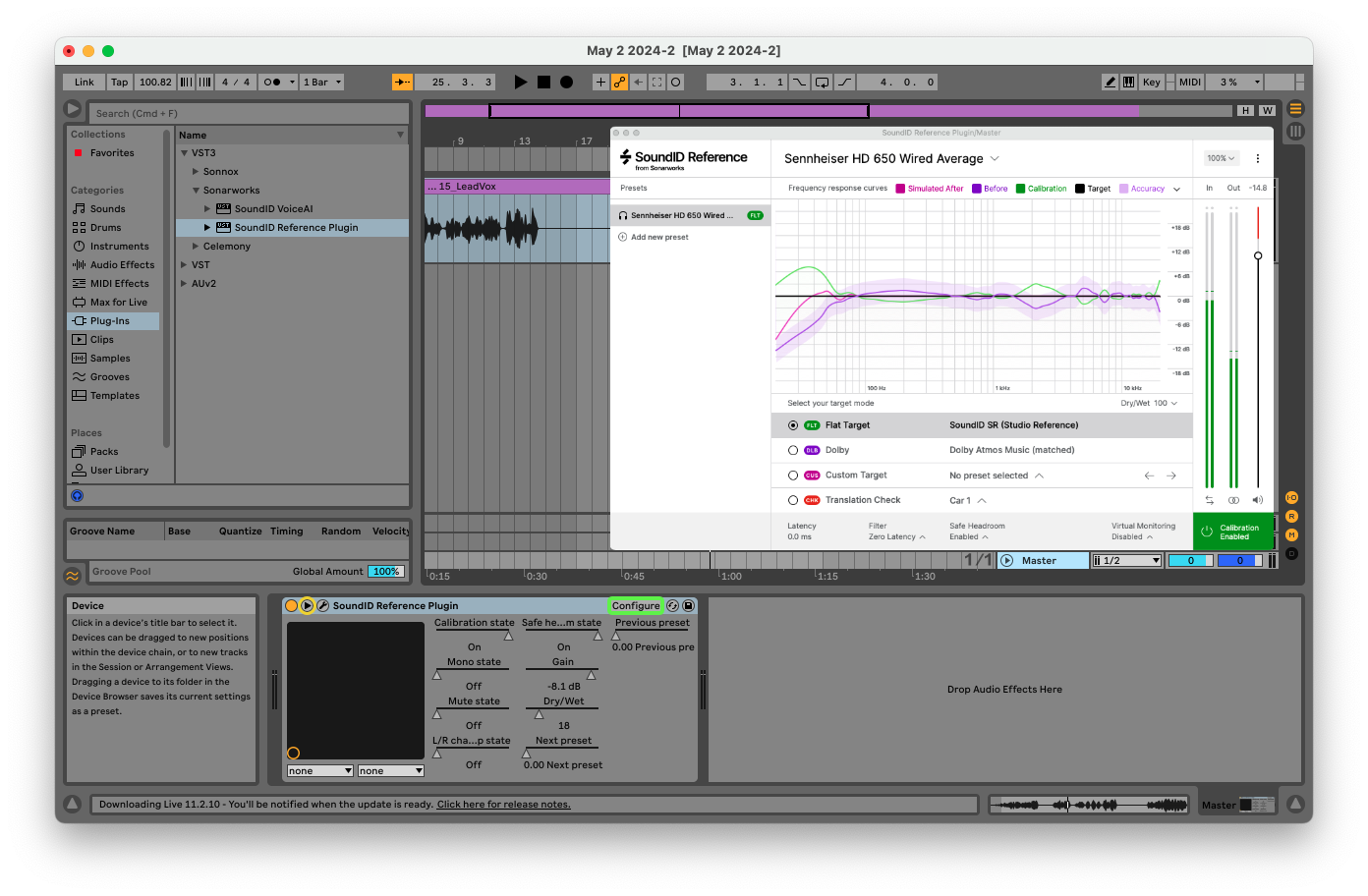Toggle the R returns section button

point(1291,517)
